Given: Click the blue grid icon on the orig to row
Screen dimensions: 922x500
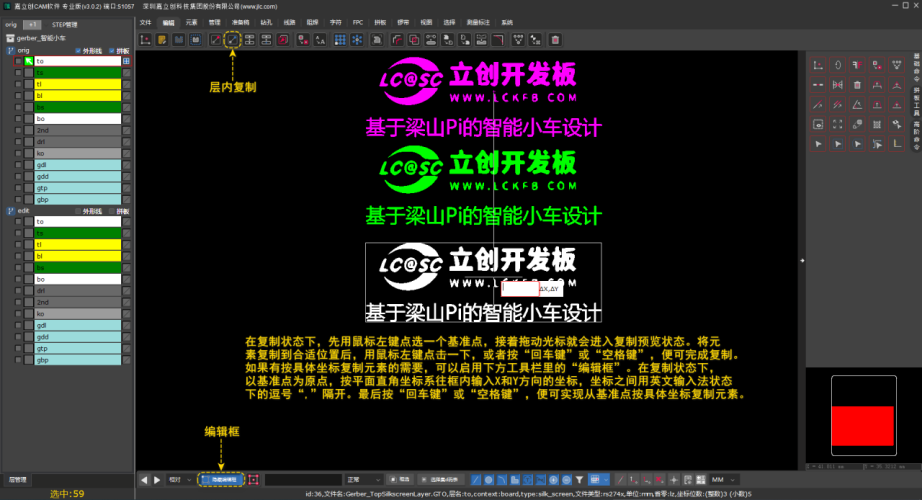Looking at the screenshot, I should point(126,61).
